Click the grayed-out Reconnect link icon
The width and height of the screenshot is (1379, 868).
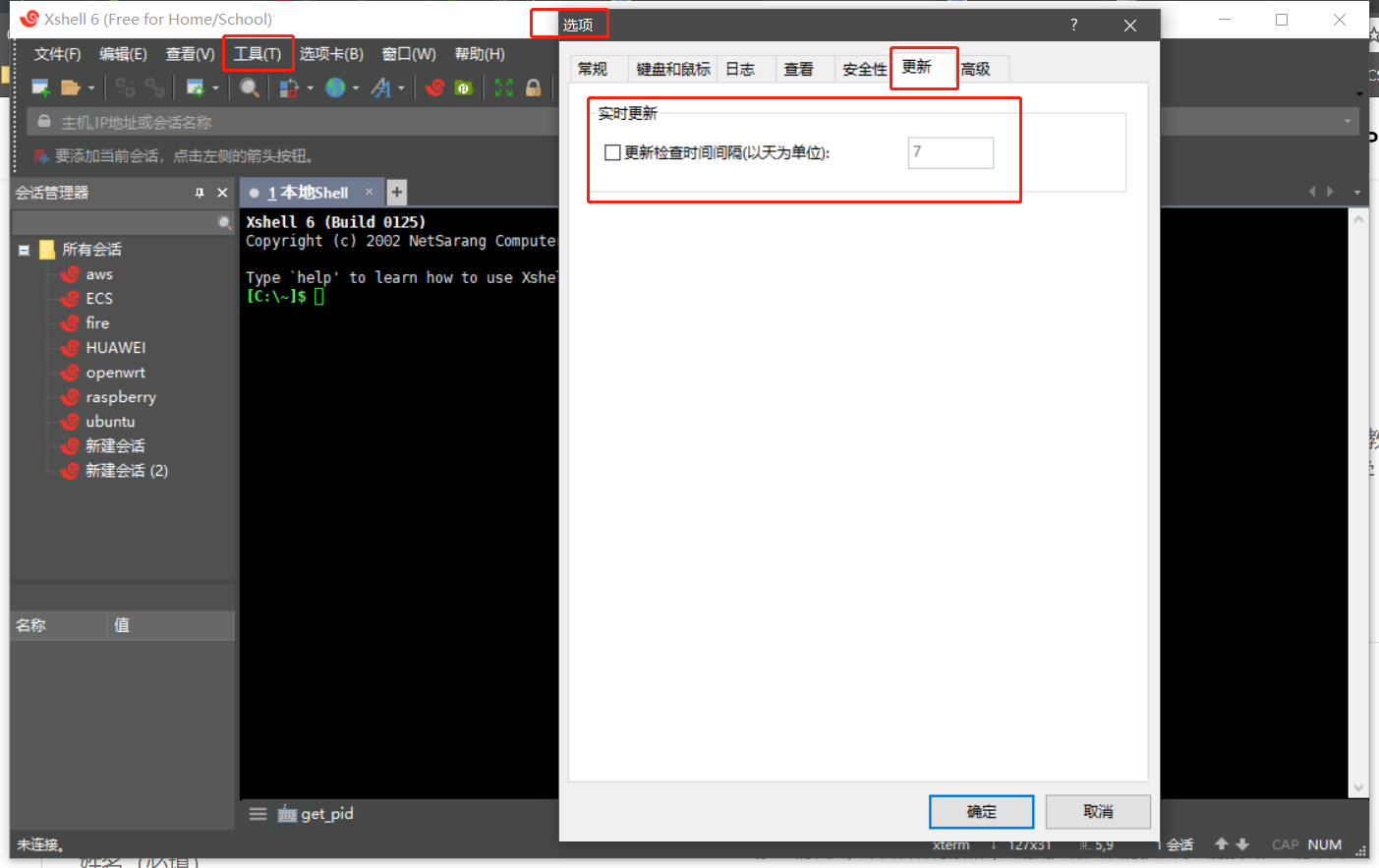(x=154, y=87)
